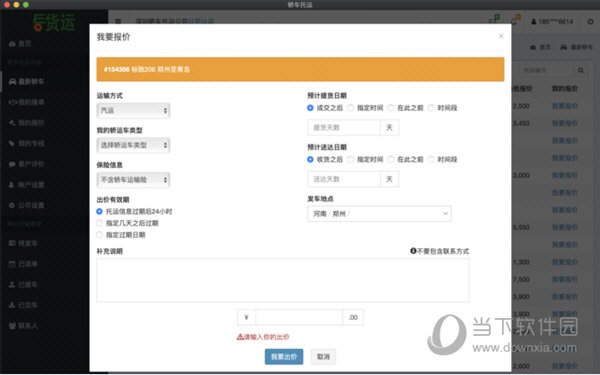Screen dimensions: 600x375
Task: Open 已提车 upload item in the sidebar
Action: (x=23, y=284)
